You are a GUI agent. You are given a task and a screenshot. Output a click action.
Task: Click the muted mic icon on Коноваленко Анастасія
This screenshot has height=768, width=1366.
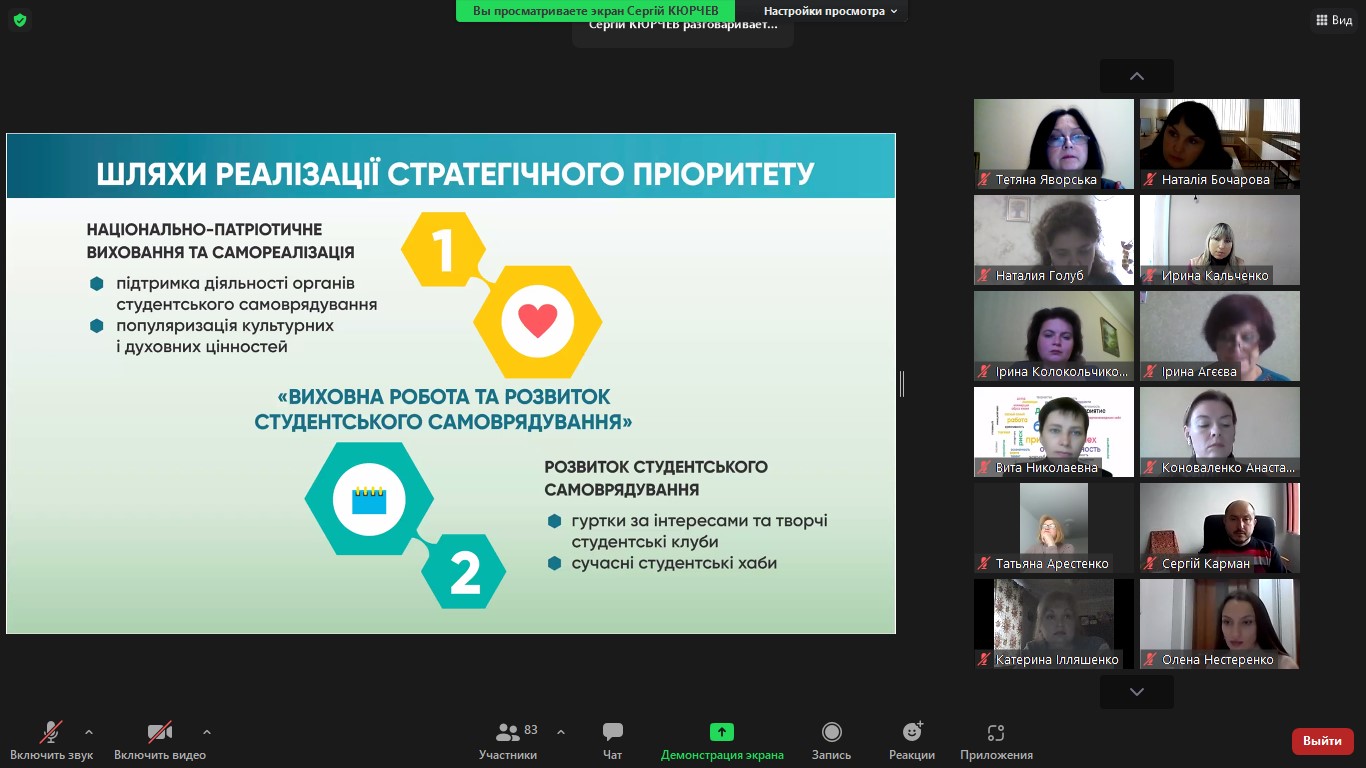1151,468
